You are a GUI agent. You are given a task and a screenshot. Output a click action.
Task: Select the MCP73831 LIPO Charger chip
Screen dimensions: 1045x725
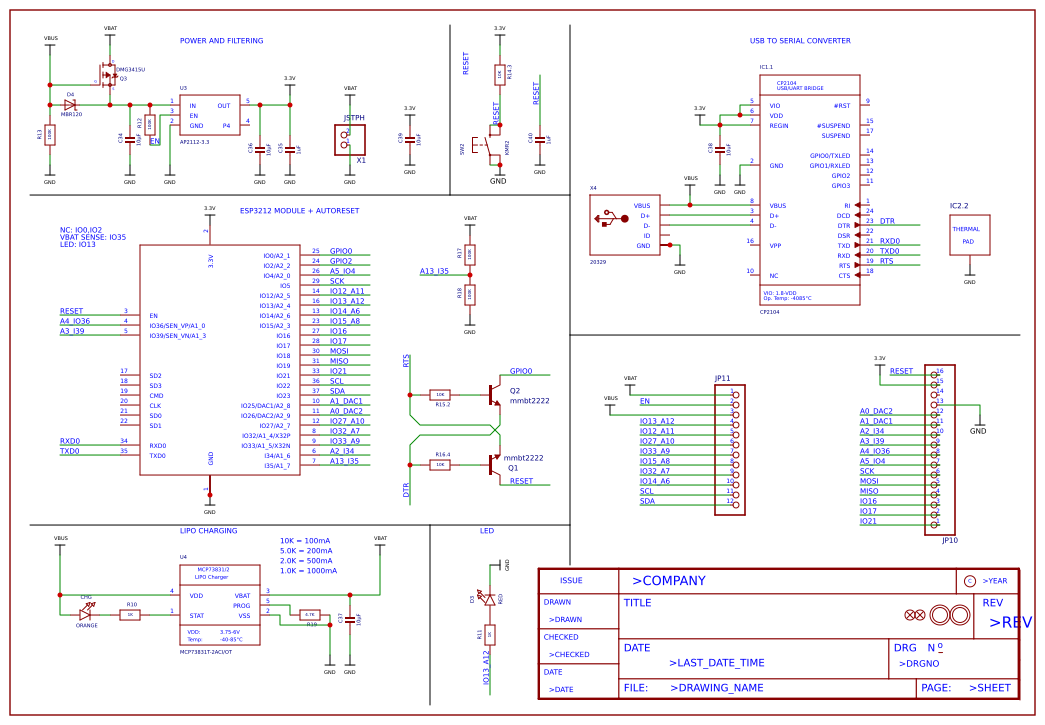click(x=219, y=605)
